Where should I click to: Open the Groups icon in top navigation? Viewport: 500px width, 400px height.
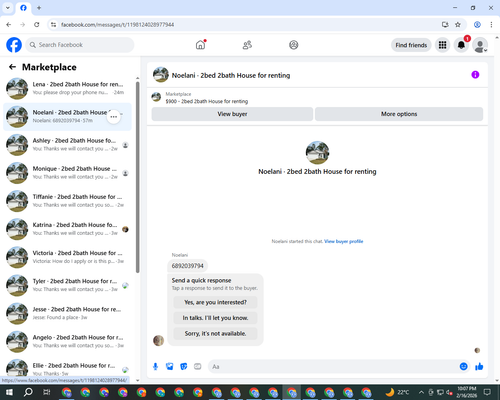pos(294,45)
